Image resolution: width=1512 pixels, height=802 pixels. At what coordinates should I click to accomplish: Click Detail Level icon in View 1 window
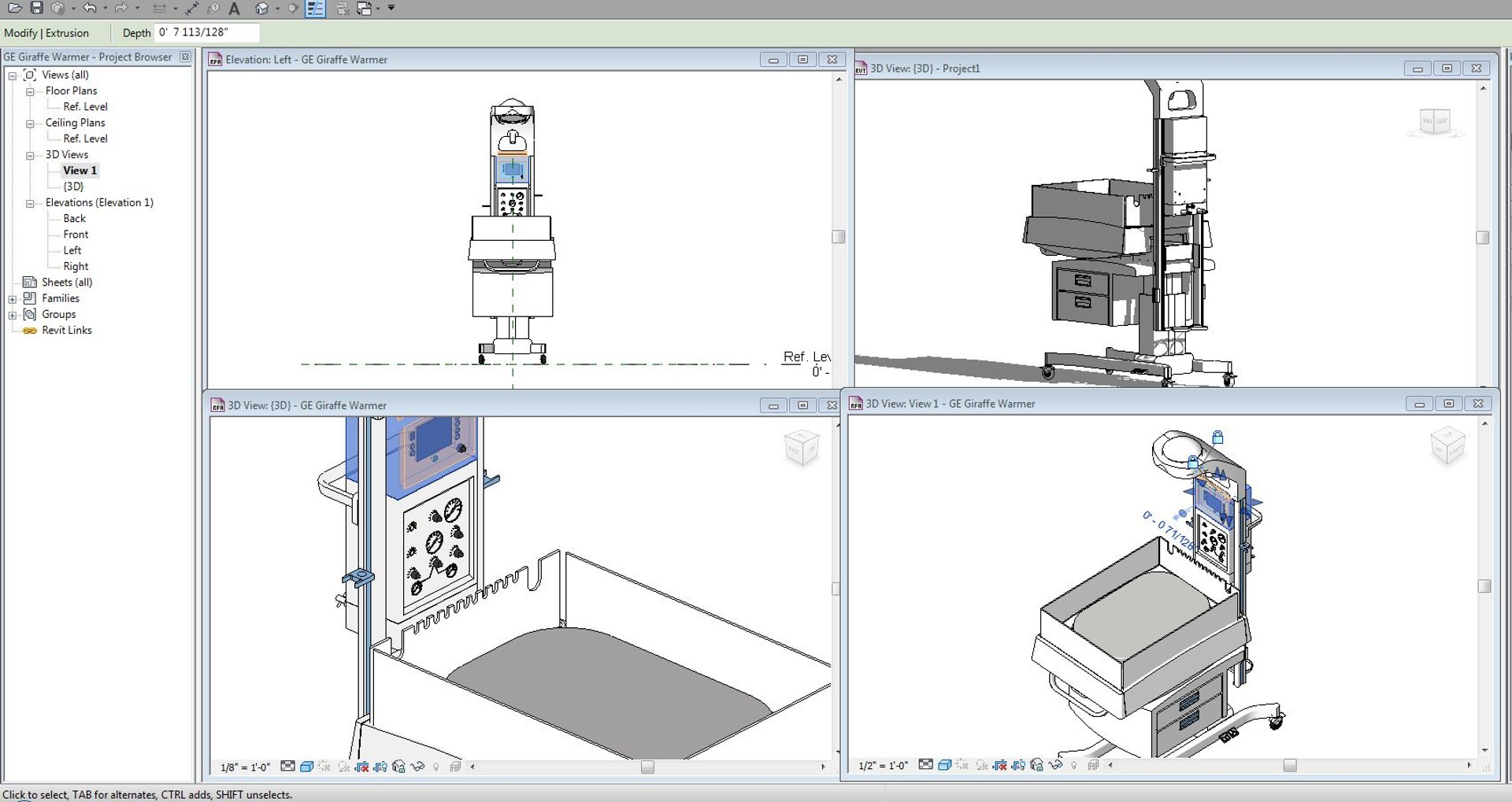(925, 765)
